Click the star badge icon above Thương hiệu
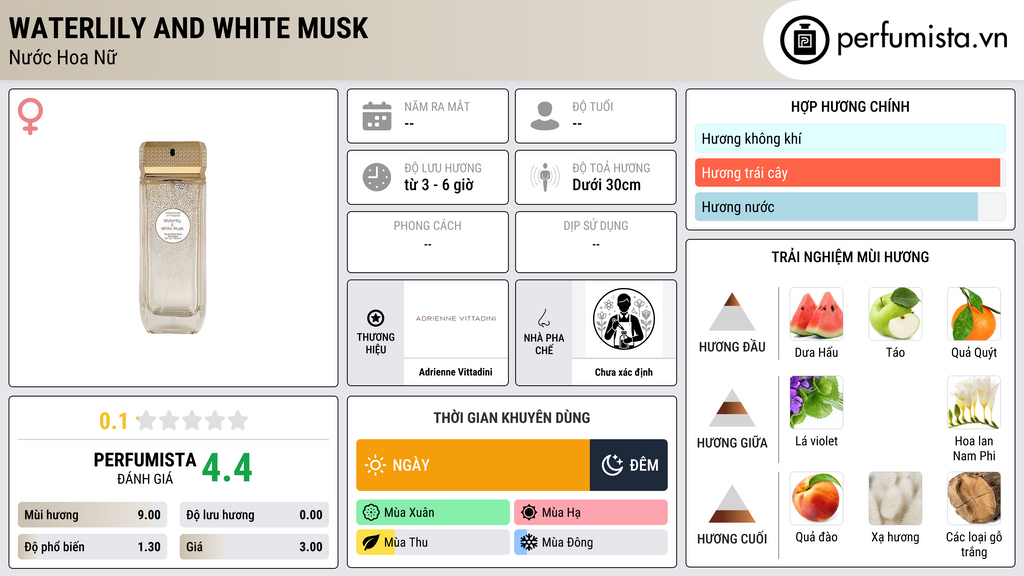The image size is (1024, 576). pyautogui.click(x=376, y=318)
